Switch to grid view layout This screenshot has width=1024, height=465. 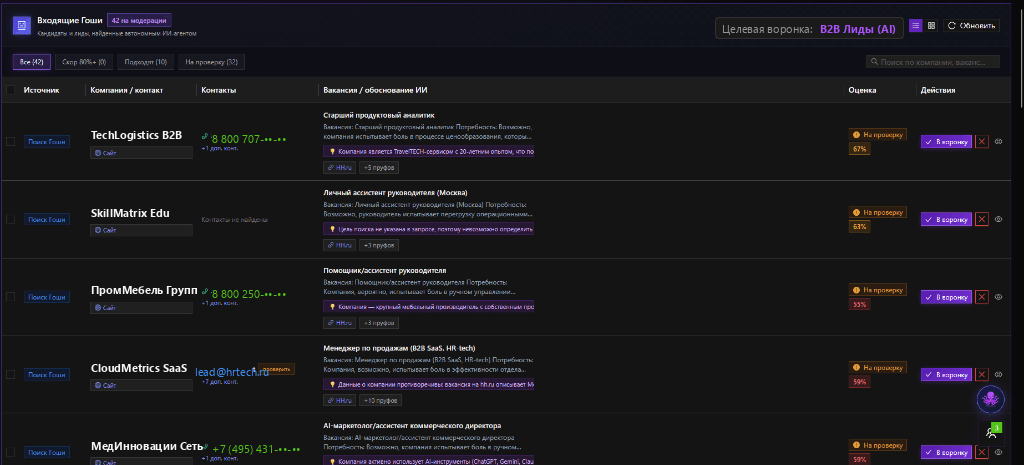pos(931,25)
